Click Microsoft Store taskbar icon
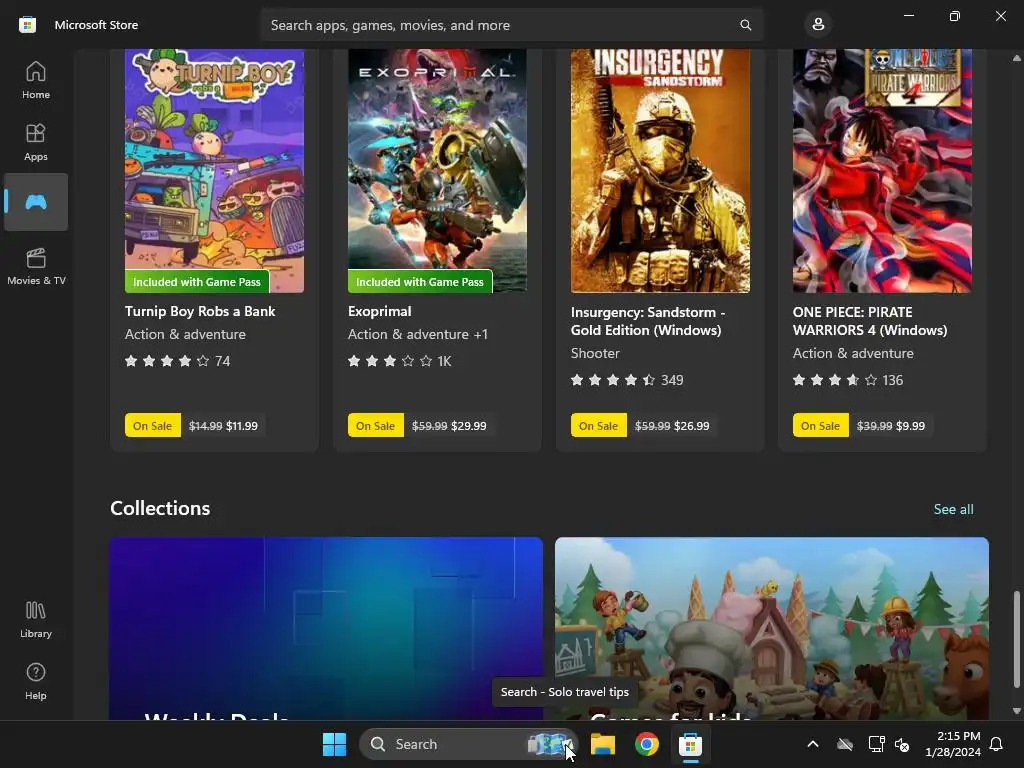 tap(690, 744)
